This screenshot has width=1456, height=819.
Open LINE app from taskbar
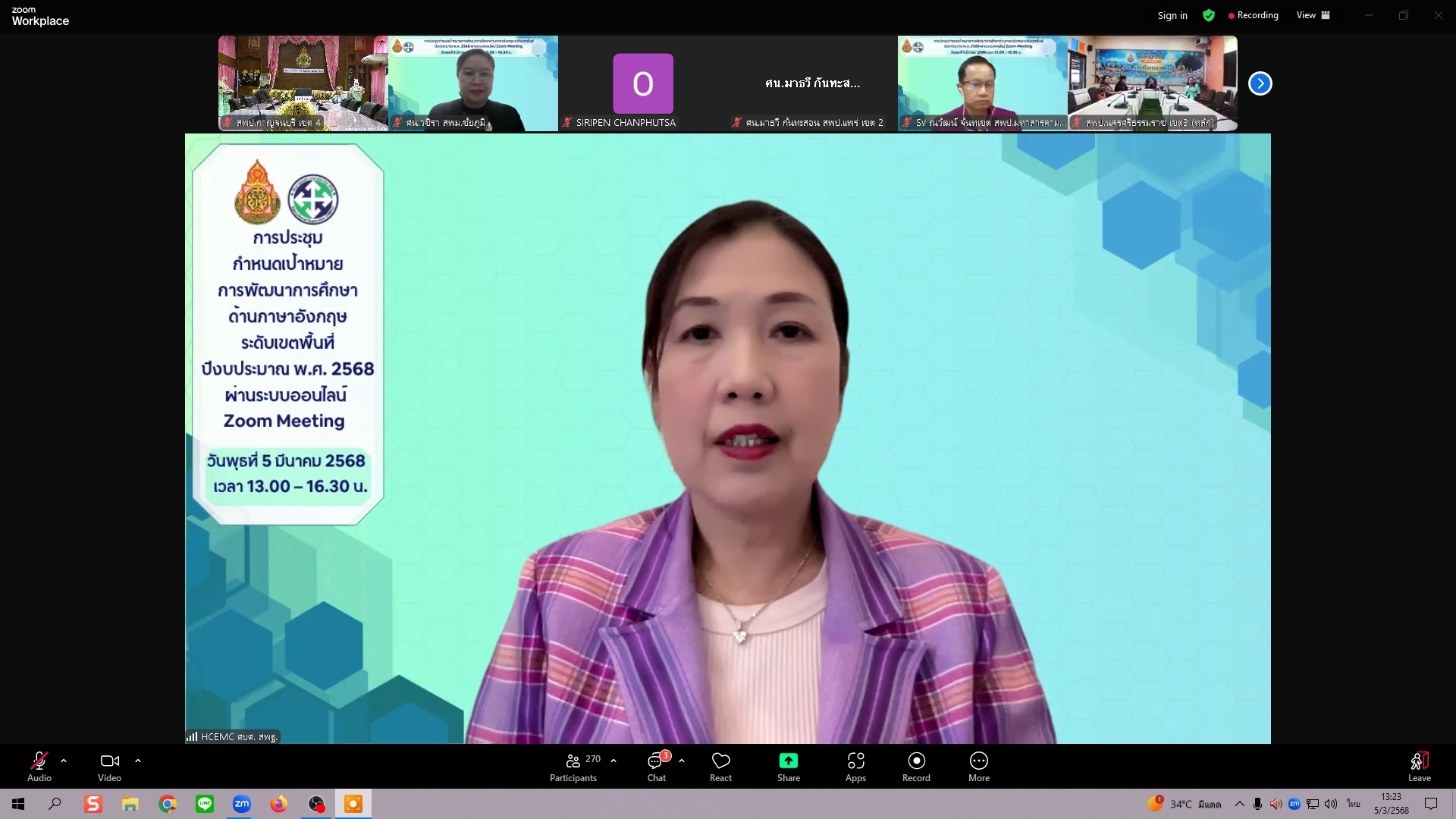205,804
